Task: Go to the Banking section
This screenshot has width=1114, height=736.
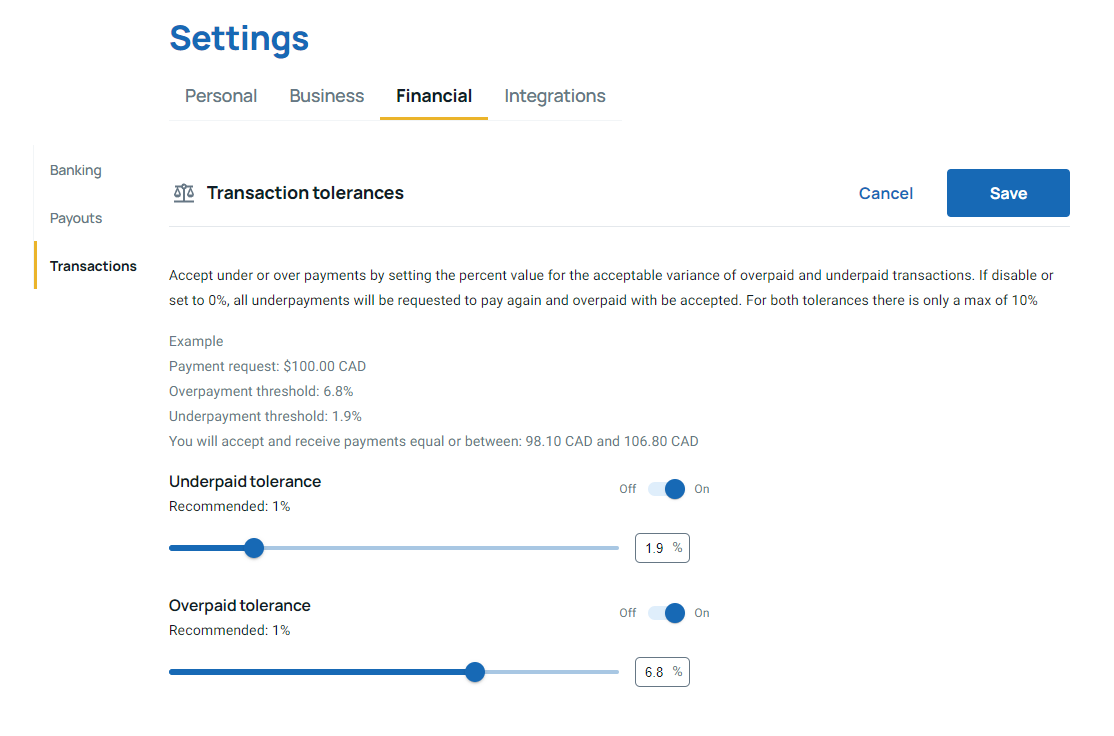Action: (76, 171)
